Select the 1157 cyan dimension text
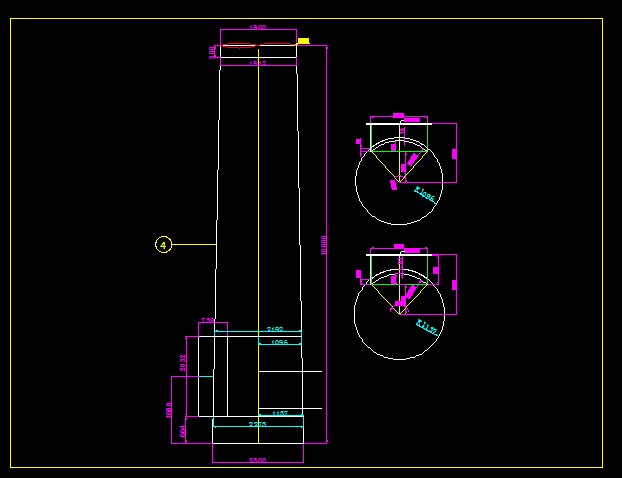622x478 pixels. (280, 412)
